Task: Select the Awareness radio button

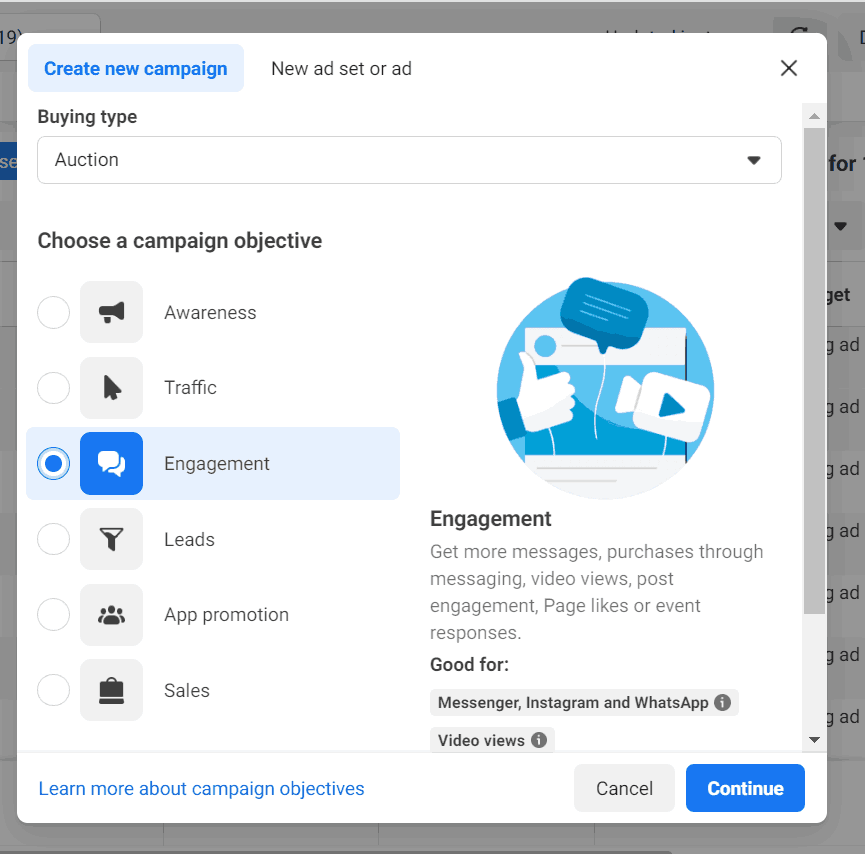Action: click(54, 313)
